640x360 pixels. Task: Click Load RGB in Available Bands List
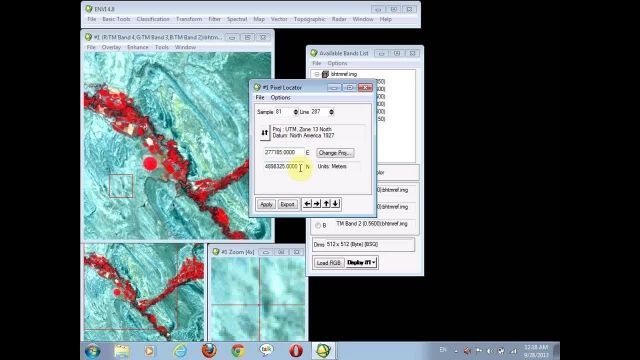pyautogui.click(x=329, y=262)
